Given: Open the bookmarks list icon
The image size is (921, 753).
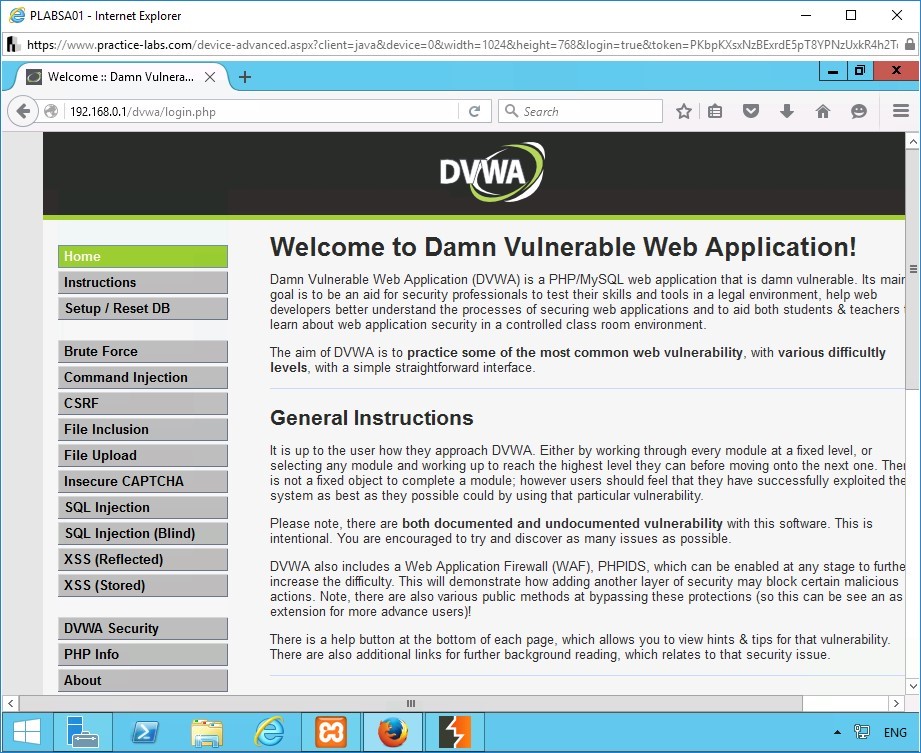Looking at the screenshot, I should click(715, 112).
